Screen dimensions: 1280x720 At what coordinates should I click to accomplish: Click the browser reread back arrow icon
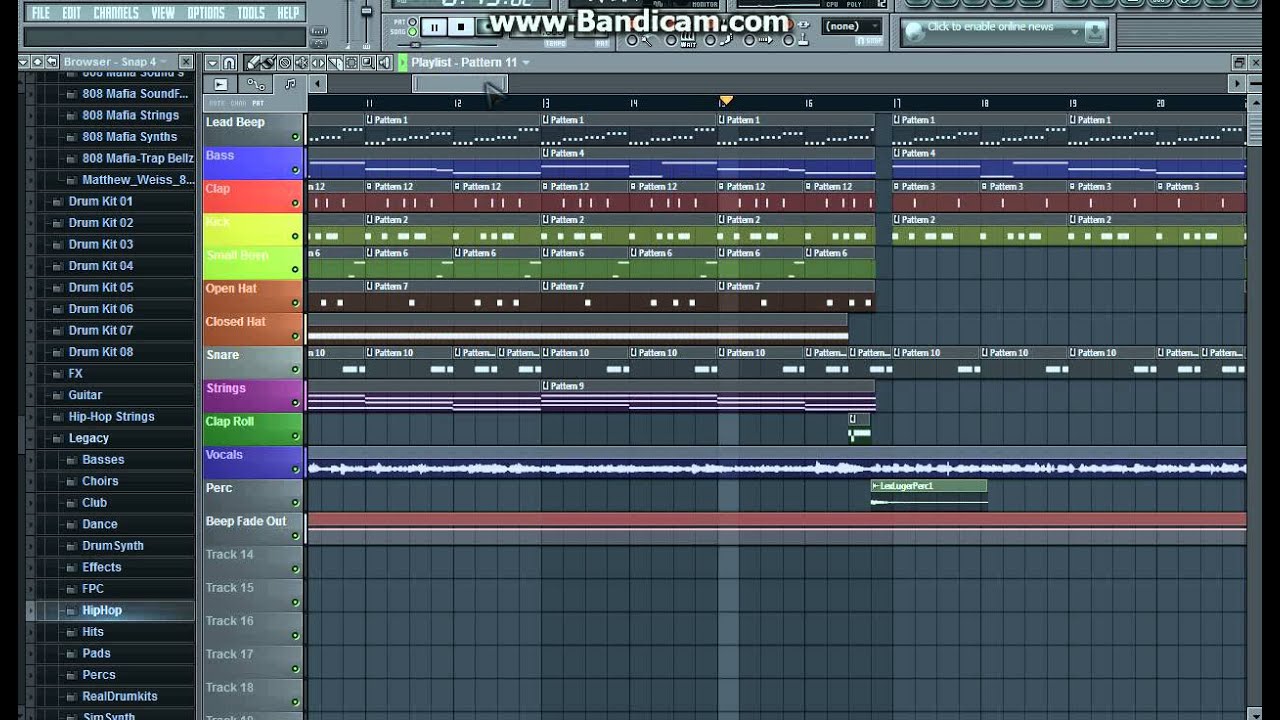pyautogui.click(x=52, y=62)
